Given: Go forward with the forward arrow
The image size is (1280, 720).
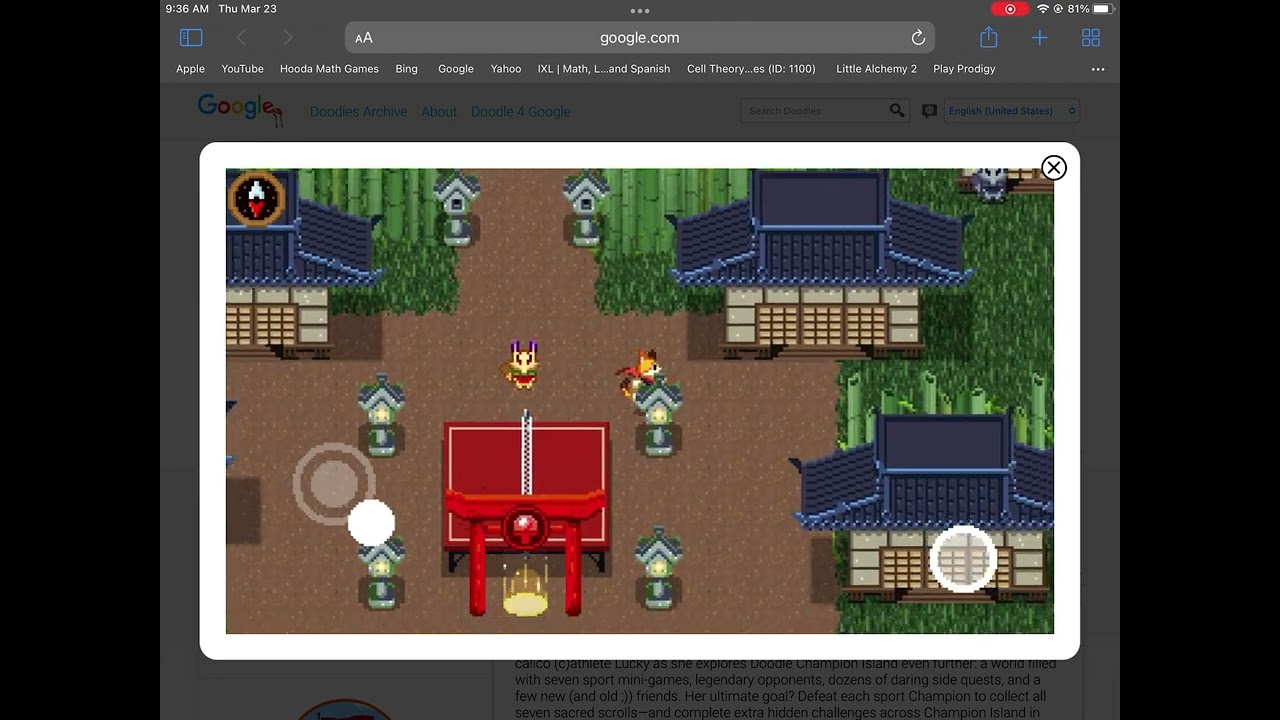Looking at the screenshot, I should click(288, 38).
